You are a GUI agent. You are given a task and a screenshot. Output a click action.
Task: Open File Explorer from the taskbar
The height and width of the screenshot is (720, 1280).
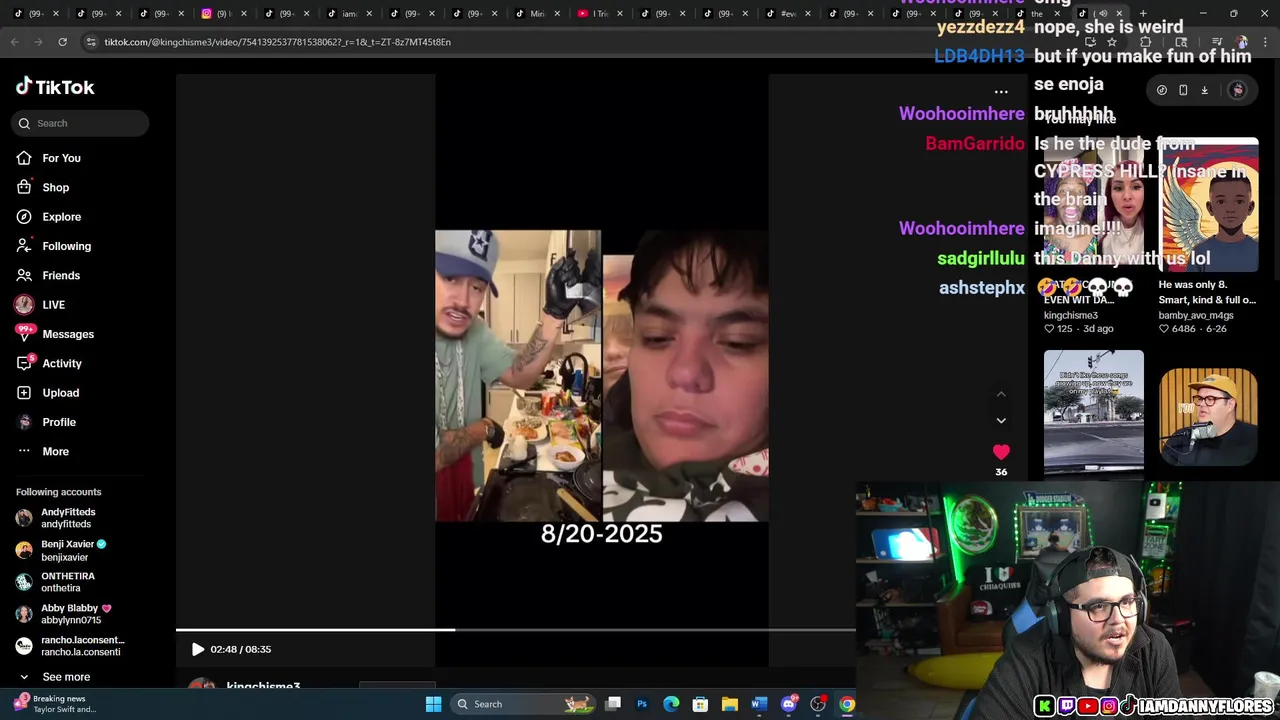pos(730,704)
